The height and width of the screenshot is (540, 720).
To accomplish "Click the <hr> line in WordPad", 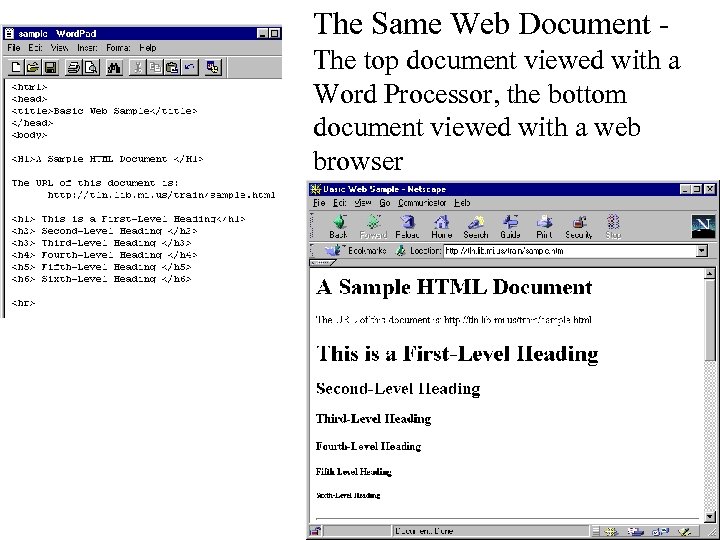I will click(23, 303).
